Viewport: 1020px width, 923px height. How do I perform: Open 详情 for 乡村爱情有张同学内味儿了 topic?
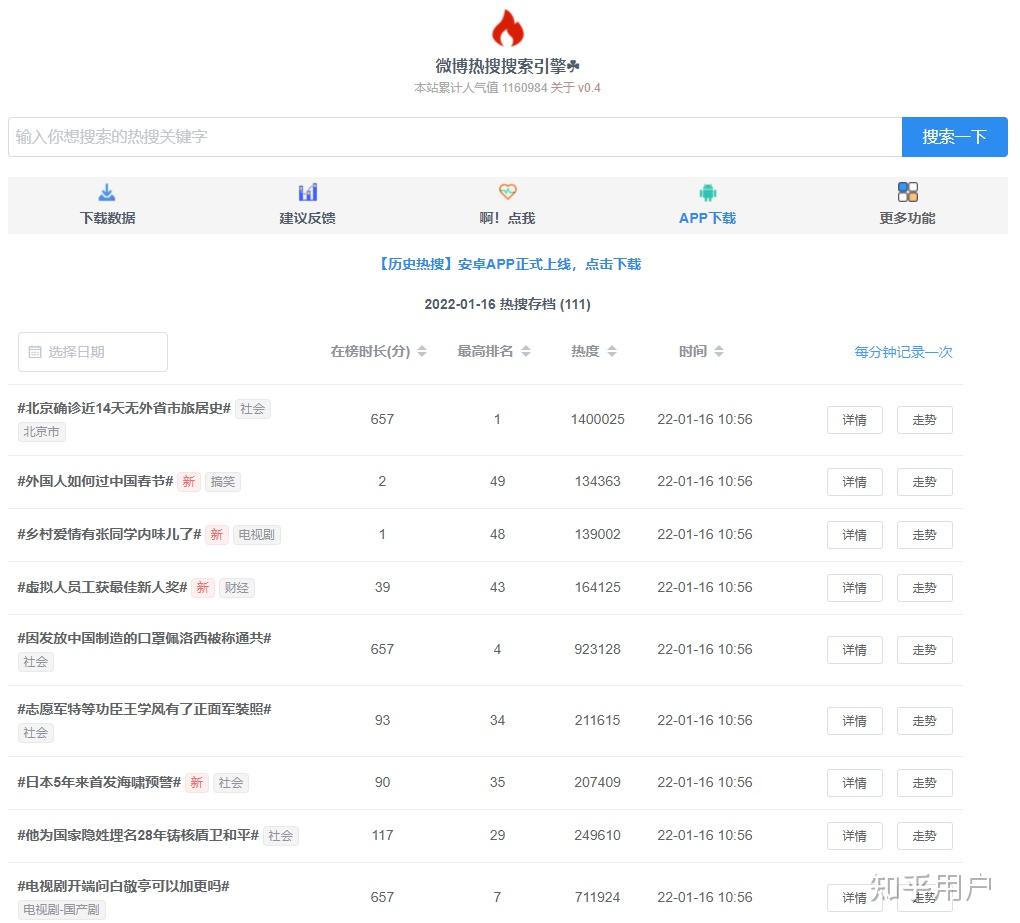pos(855,535)
